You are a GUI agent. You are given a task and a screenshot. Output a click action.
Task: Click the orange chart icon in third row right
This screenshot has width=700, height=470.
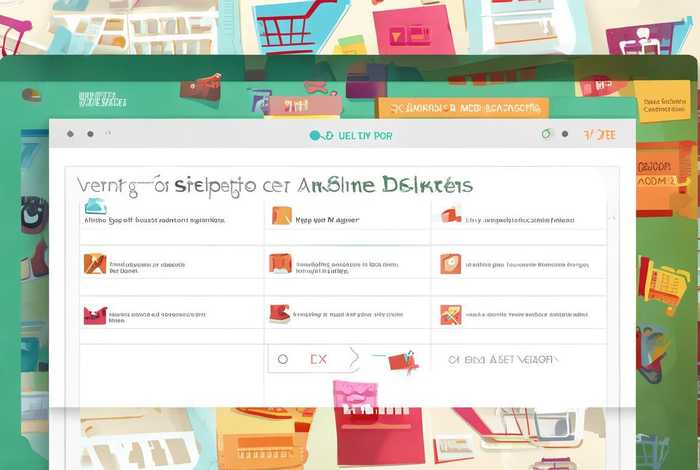[x=451, y=315]
